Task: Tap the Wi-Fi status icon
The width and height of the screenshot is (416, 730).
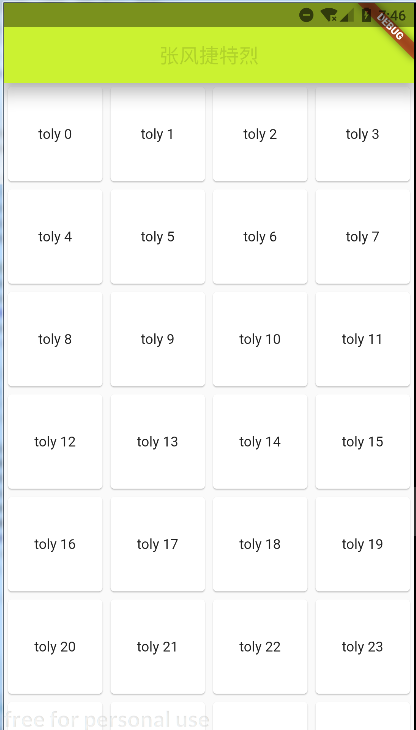Action: pyautogui.click(x=329, y=15)
